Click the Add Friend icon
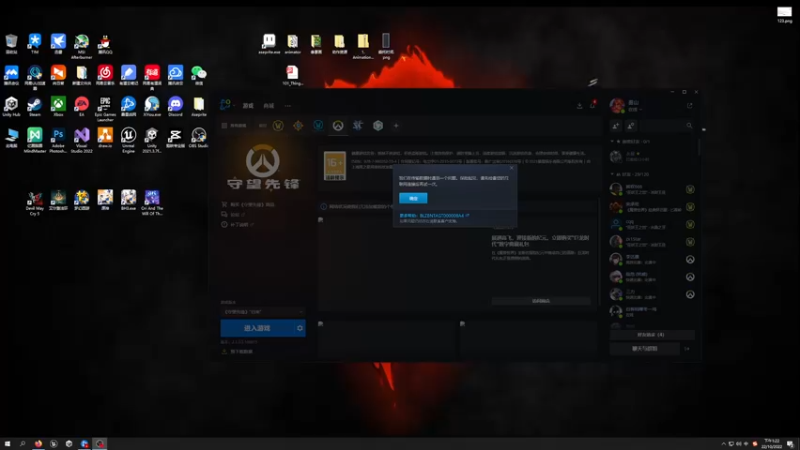This screenshot has width=800, height=450. [616, 126]
